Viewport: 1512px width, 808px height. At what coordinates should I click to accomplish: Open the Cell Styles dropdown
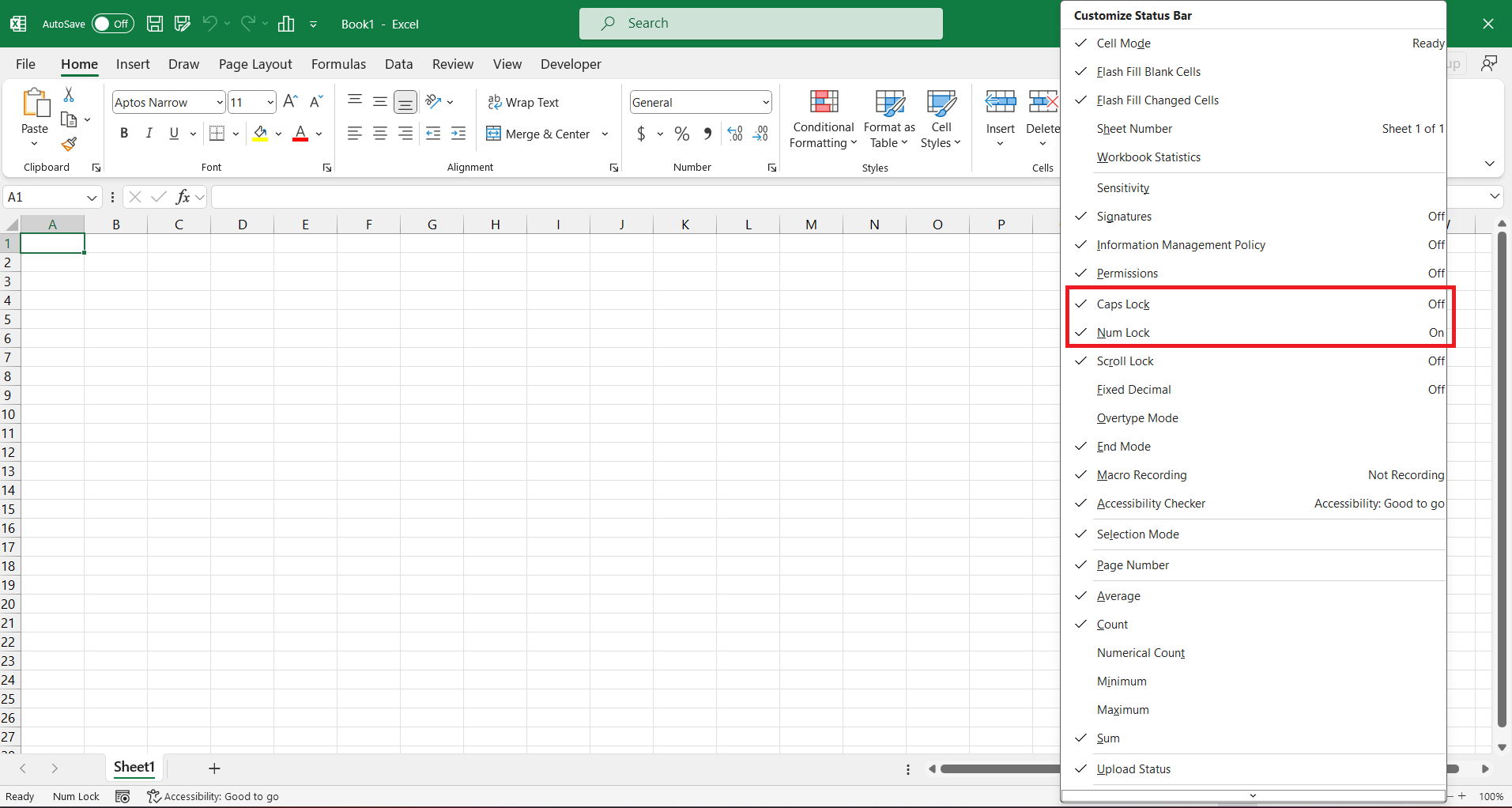[x=941, y=119]
